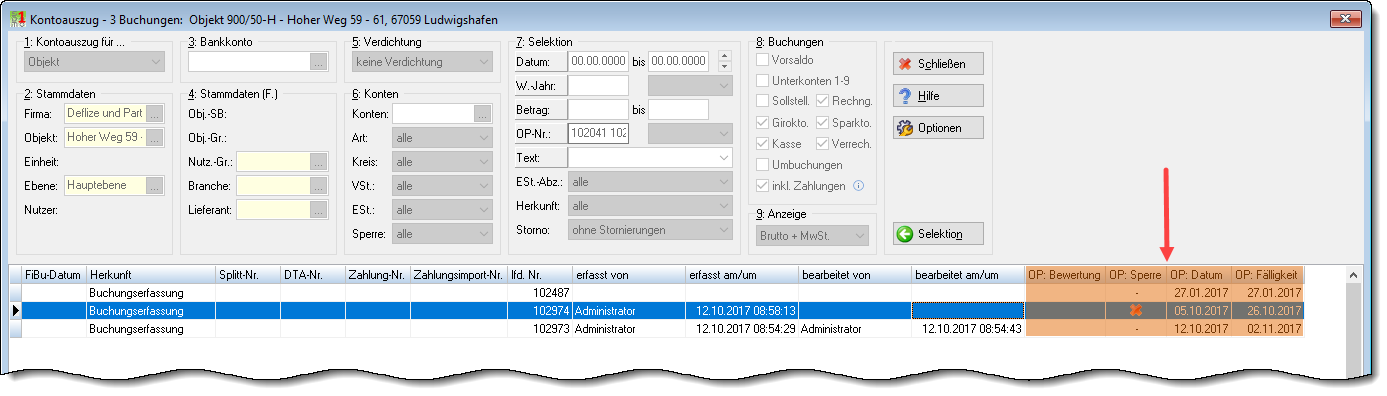Toggle the Sparkto. checkbox

pos(822,122)
